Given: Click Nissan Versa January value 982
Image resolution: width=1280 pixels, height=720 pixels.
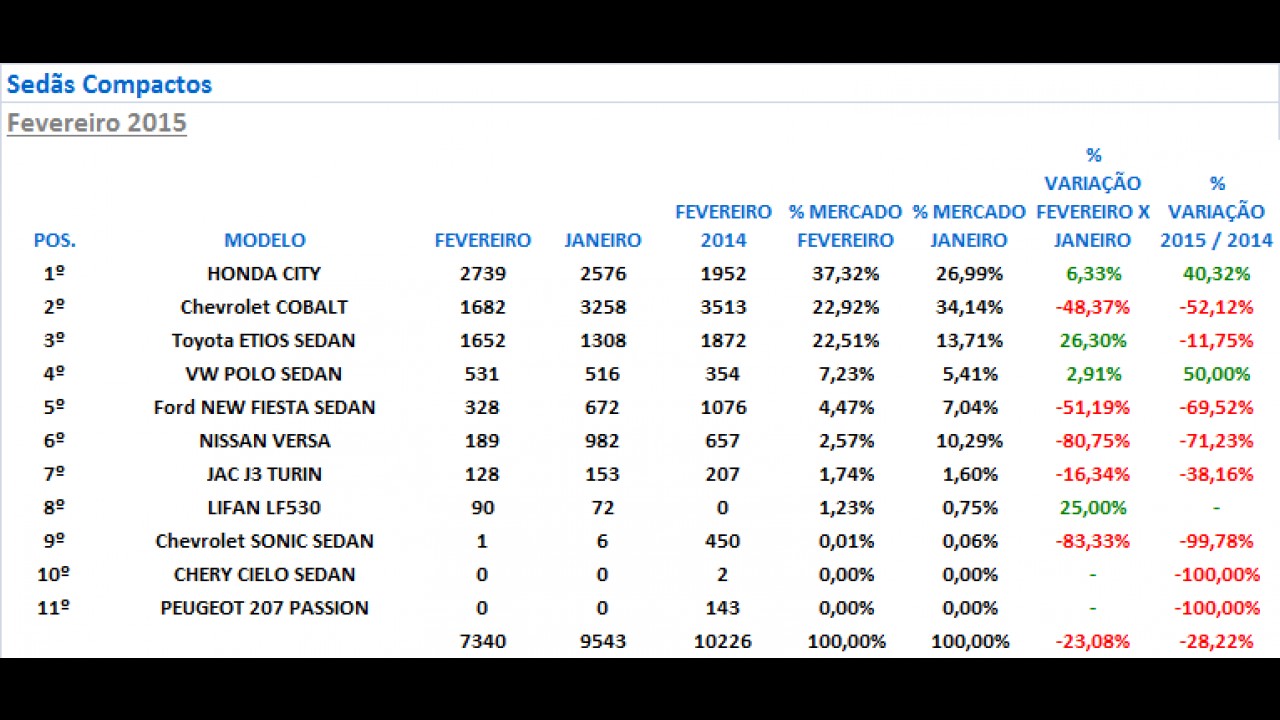Looking at the screenshot, I should point(603,441).
